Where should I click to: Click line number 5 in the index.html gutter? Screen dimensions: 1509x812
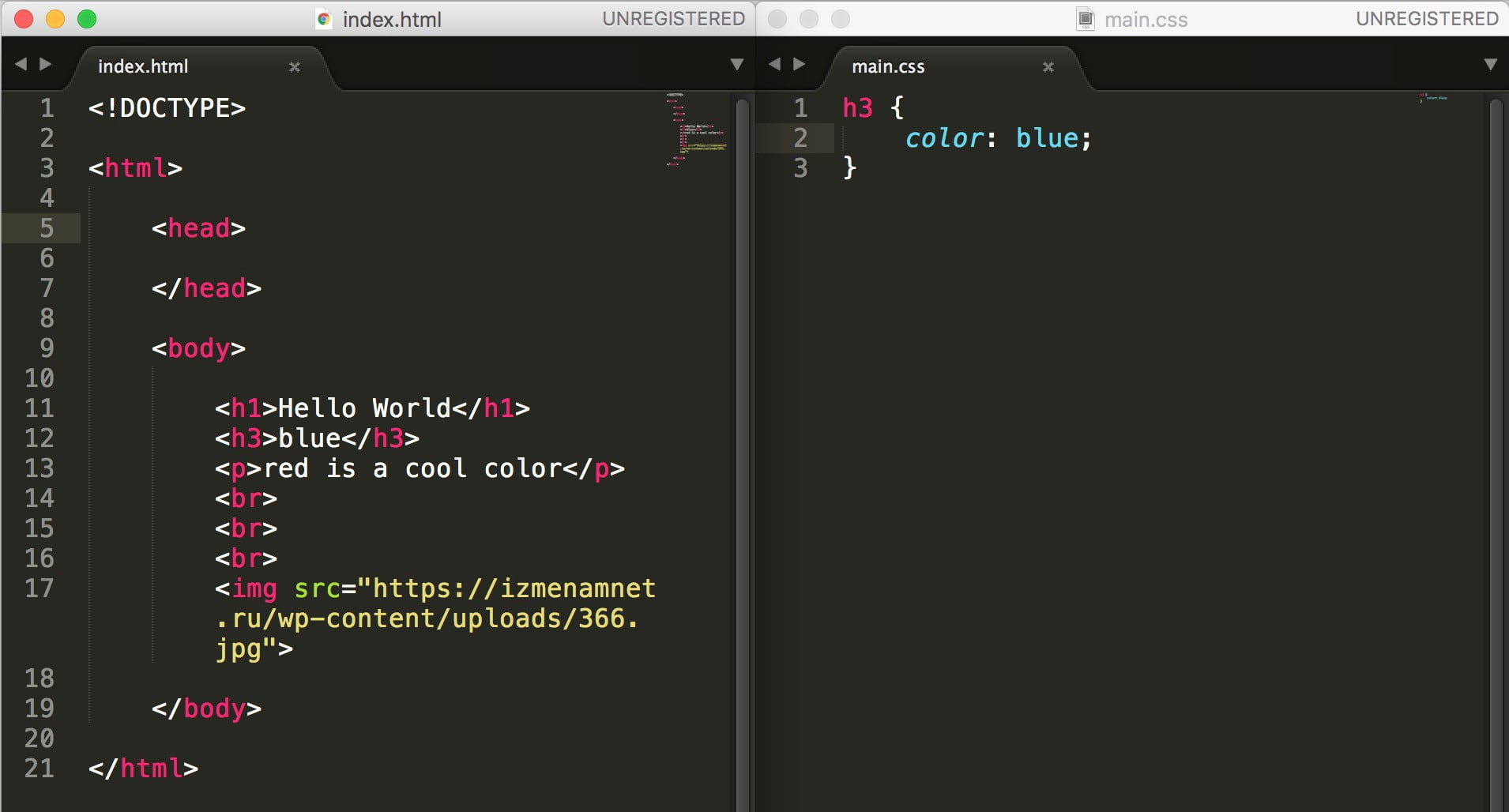[x=46, y=228]
